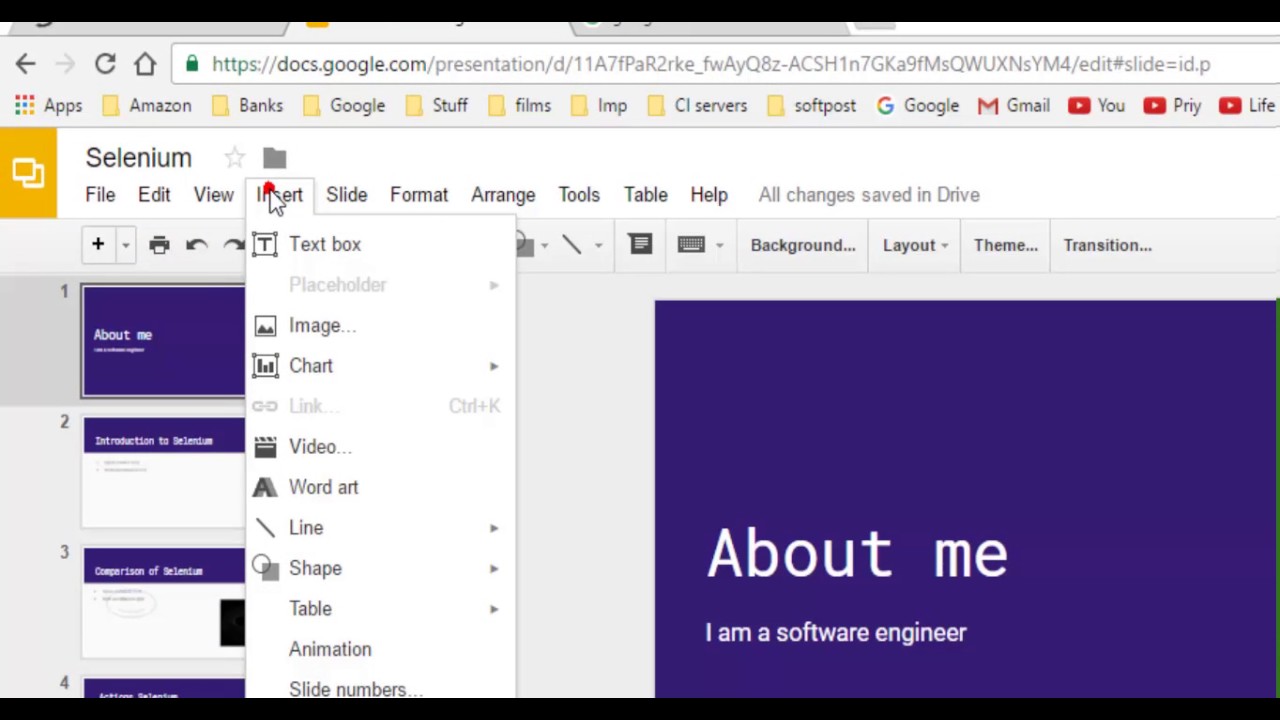Choose Image... from Insert menu

point(380,325)
